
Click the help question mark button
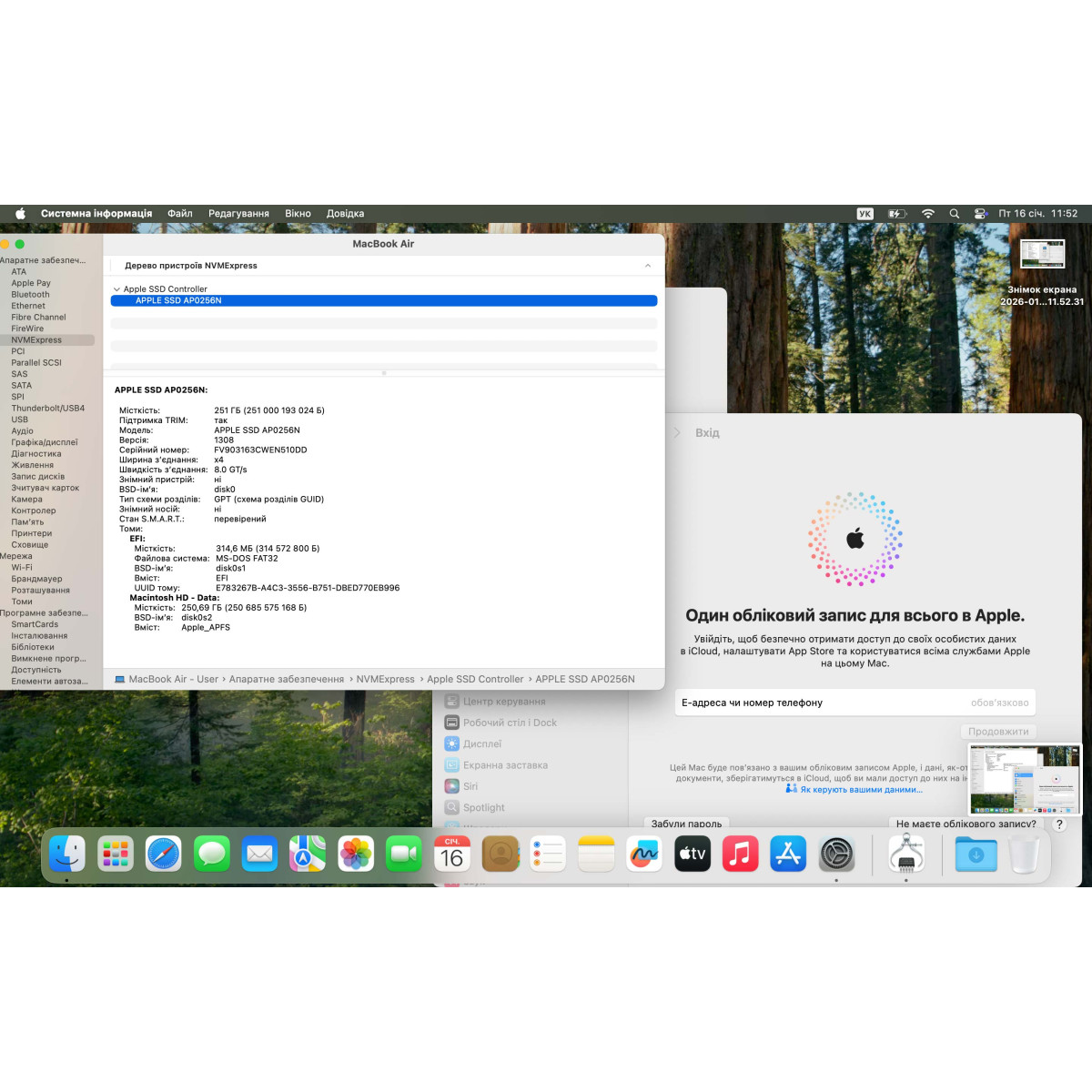point(1059,824)
